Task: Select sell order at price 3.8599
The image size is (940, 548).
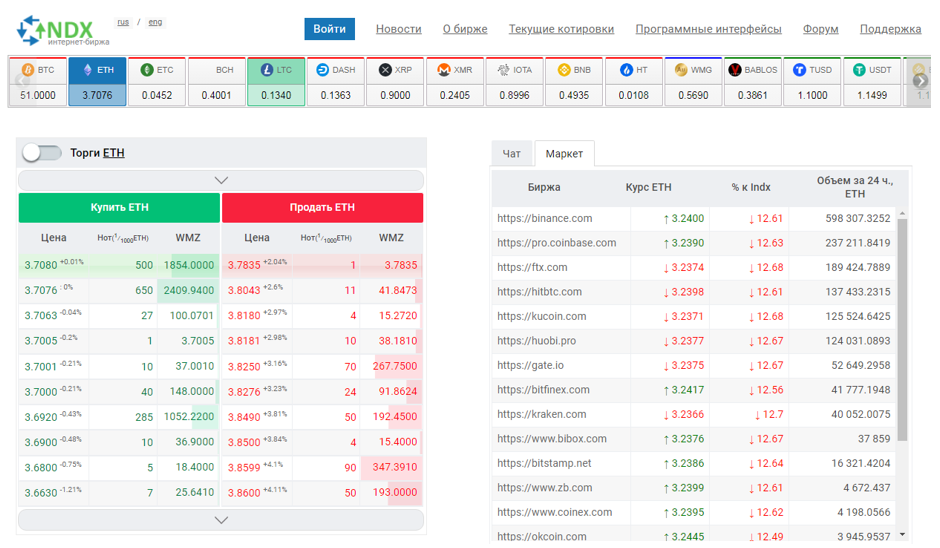Action: [323, 467]
